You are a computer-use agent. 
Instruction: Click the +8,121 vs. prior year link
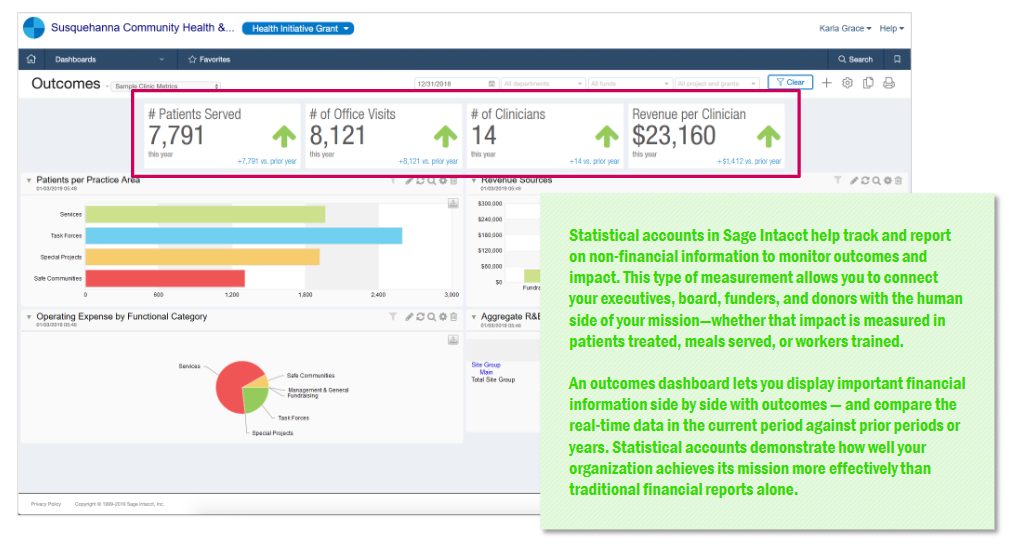coord(428,161)
